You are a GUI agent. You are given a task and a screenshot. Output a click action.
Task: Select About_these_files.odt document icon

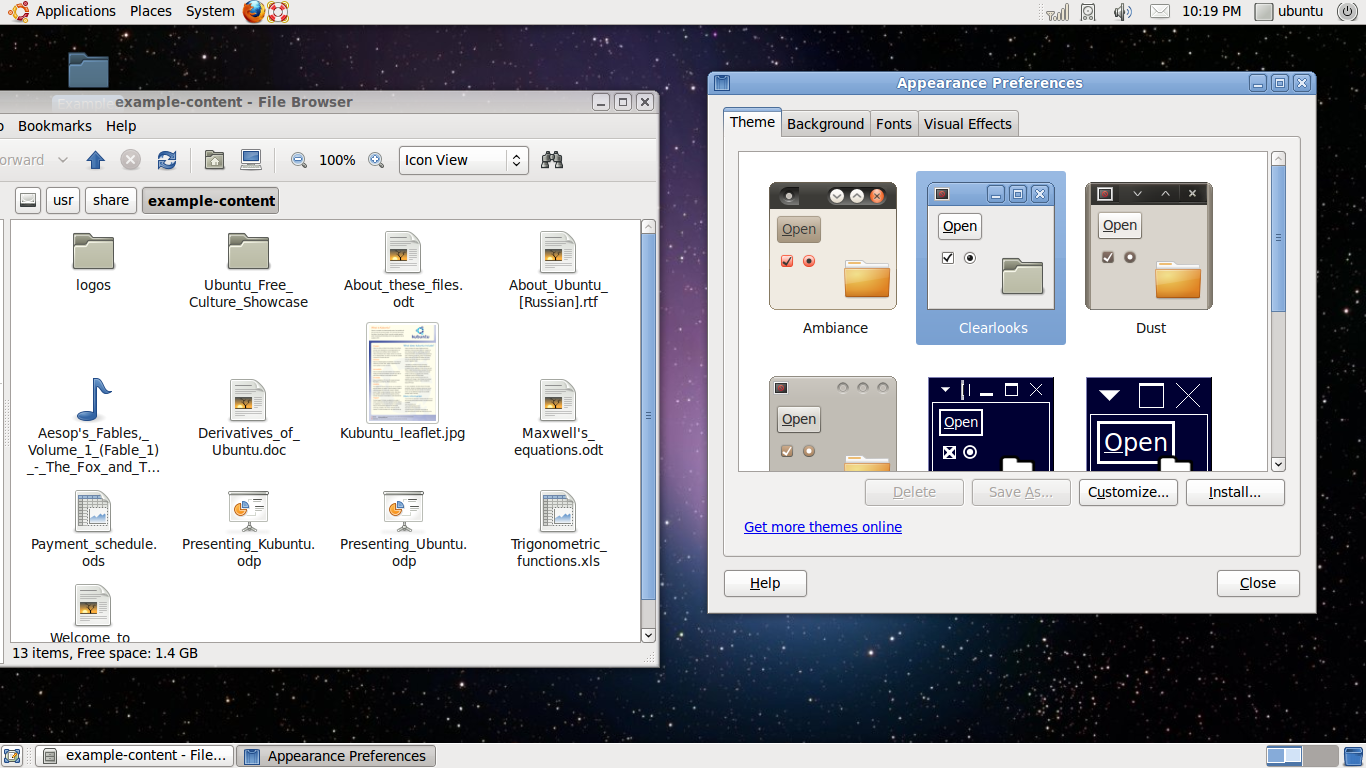[403, 252]
